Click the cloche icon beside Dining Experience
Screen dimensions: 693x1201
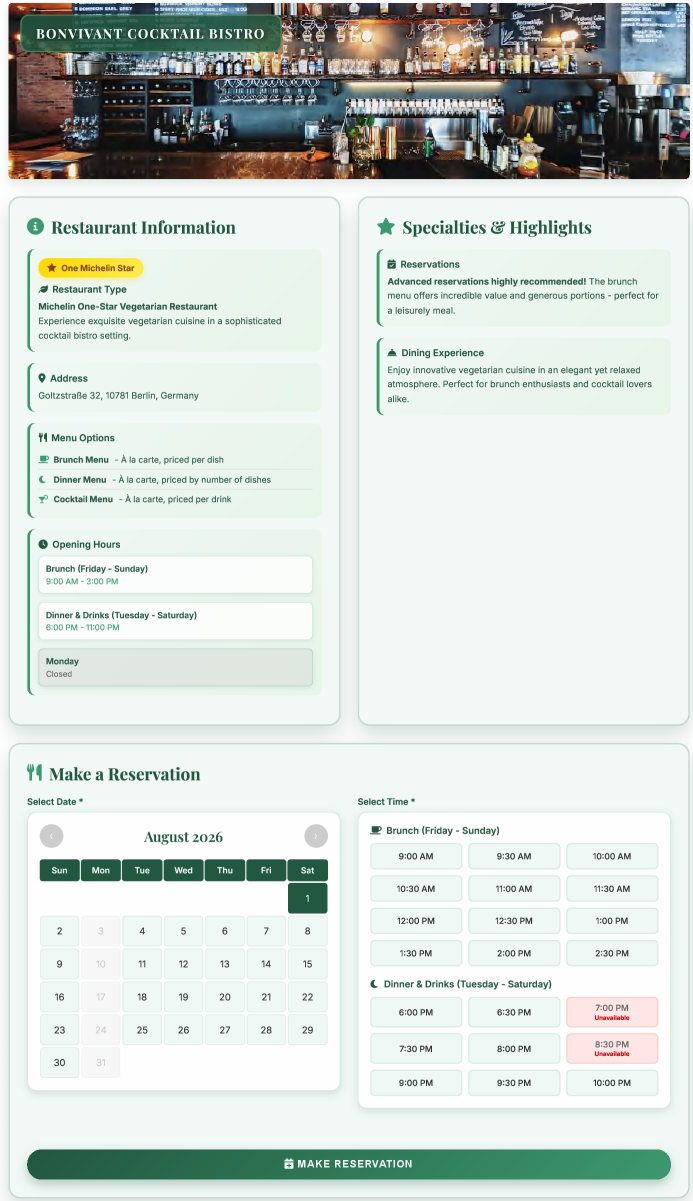pyautogui.click(x=392, y=353)
